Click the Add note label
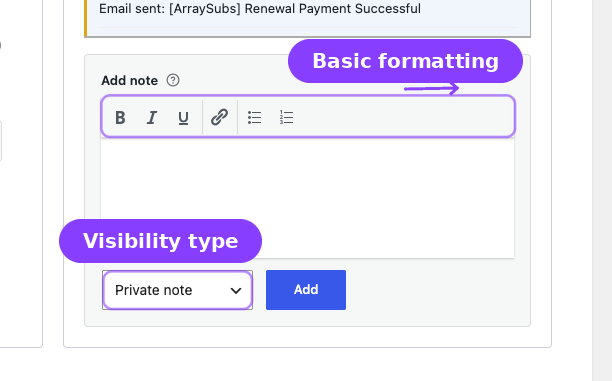Image resolution: width=612 pixels, height=381 pixels. coord(130,80)
